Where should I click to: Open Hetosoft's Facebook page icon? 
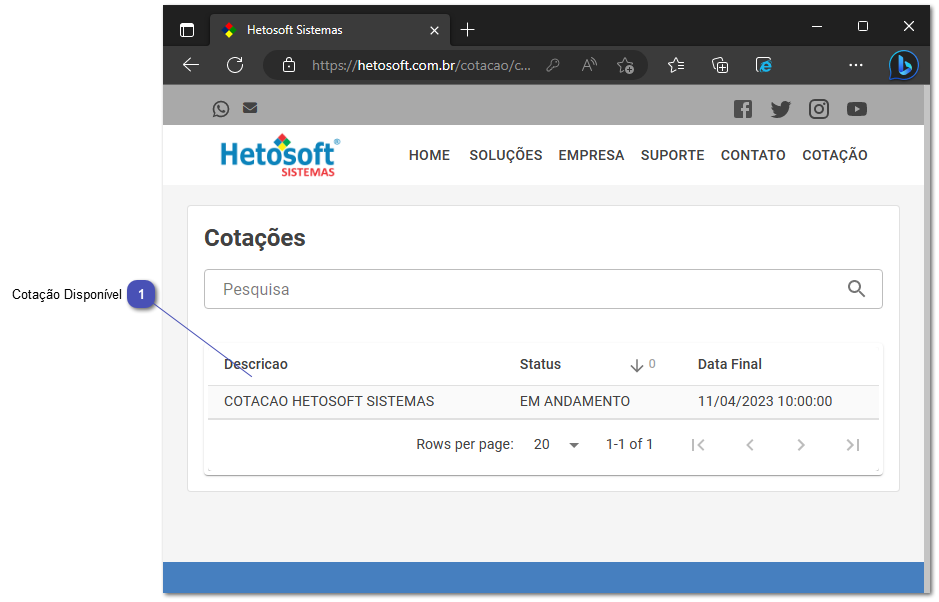[x=743, y=108]
